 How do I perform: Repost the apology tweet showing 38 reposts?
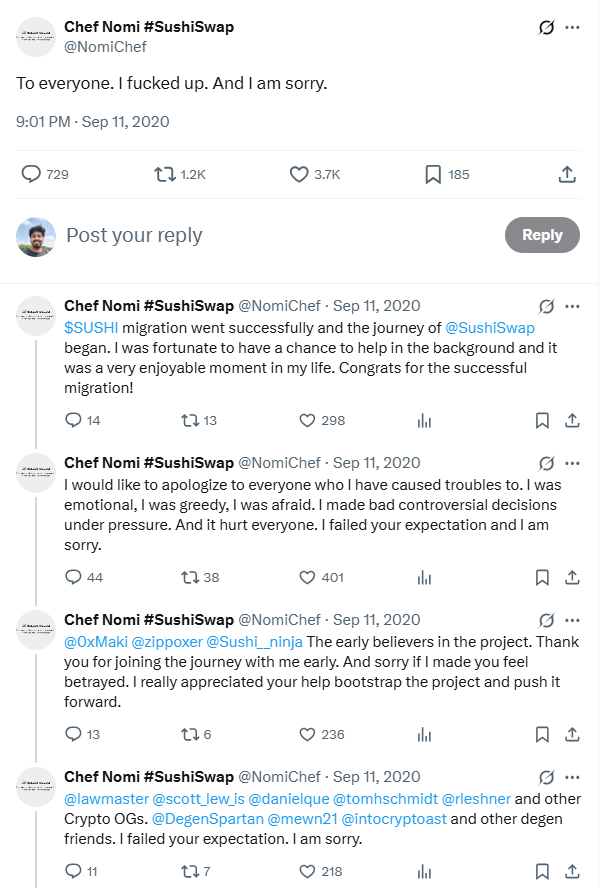[x=190, y=578]
